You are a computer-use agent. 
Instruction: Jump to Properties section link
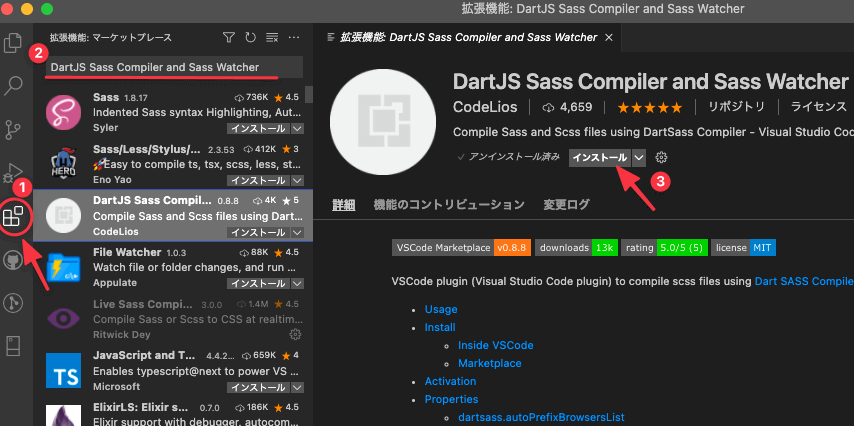[x=452, y=399]
